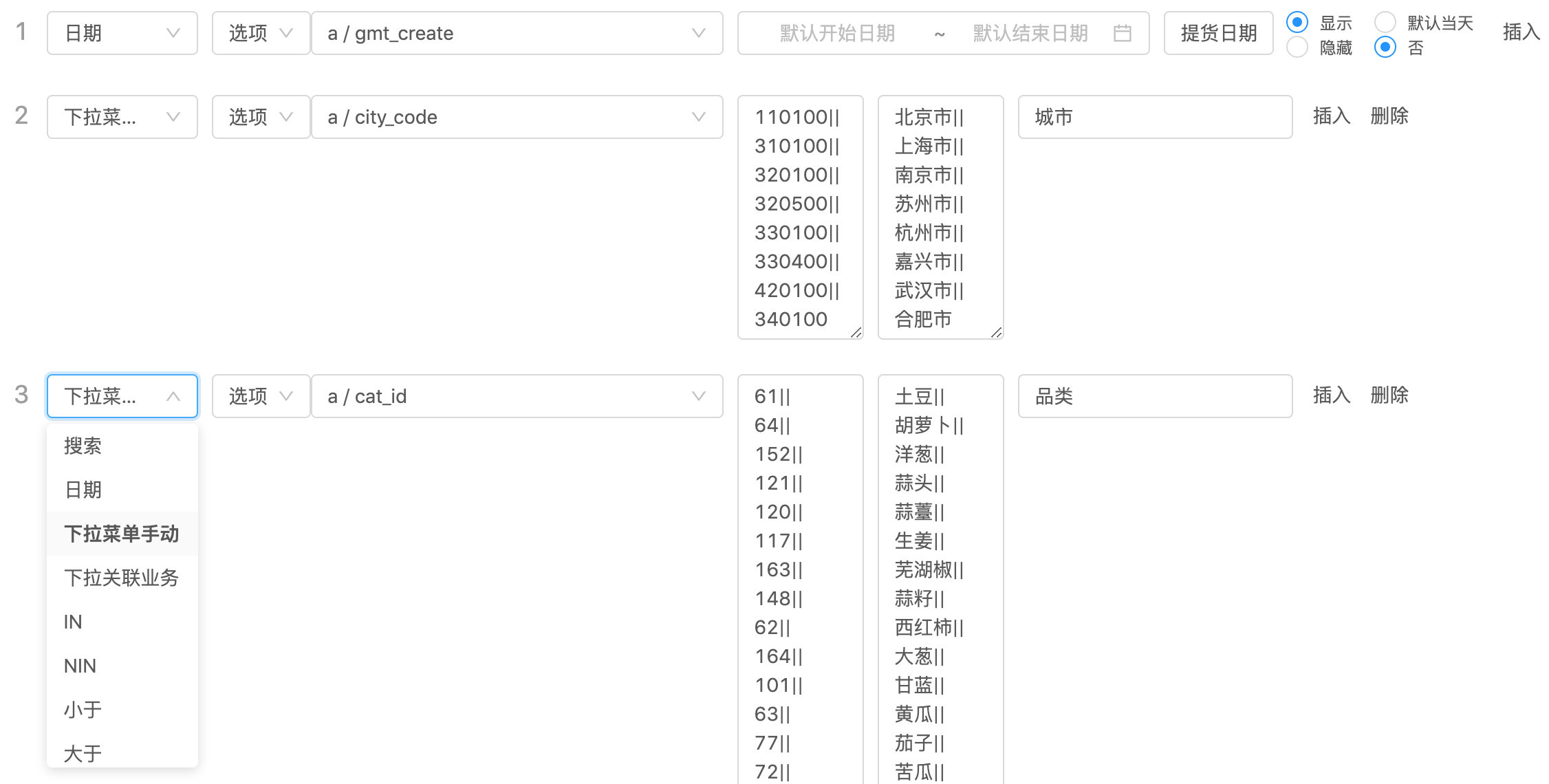
Task: Click the chevron arrow of the city_code field selector
Action: (698, 117)
